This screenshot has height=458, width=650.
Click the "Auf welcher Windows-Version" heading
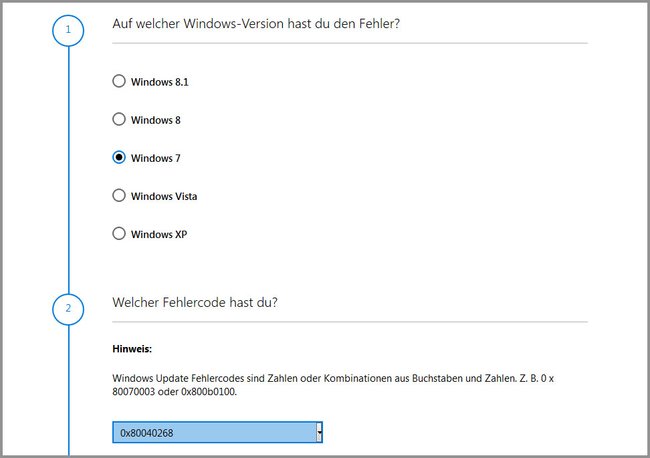[256, 24]
